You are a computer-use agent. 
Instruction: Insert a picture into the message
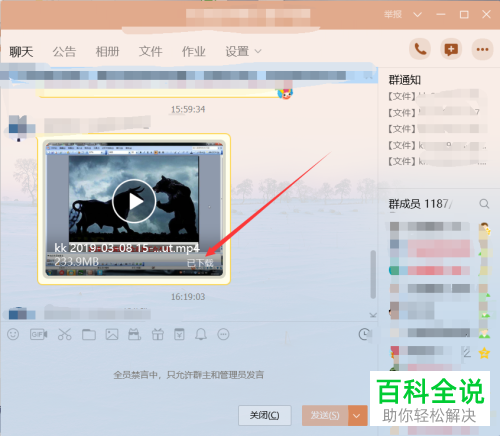coord(112,334)
